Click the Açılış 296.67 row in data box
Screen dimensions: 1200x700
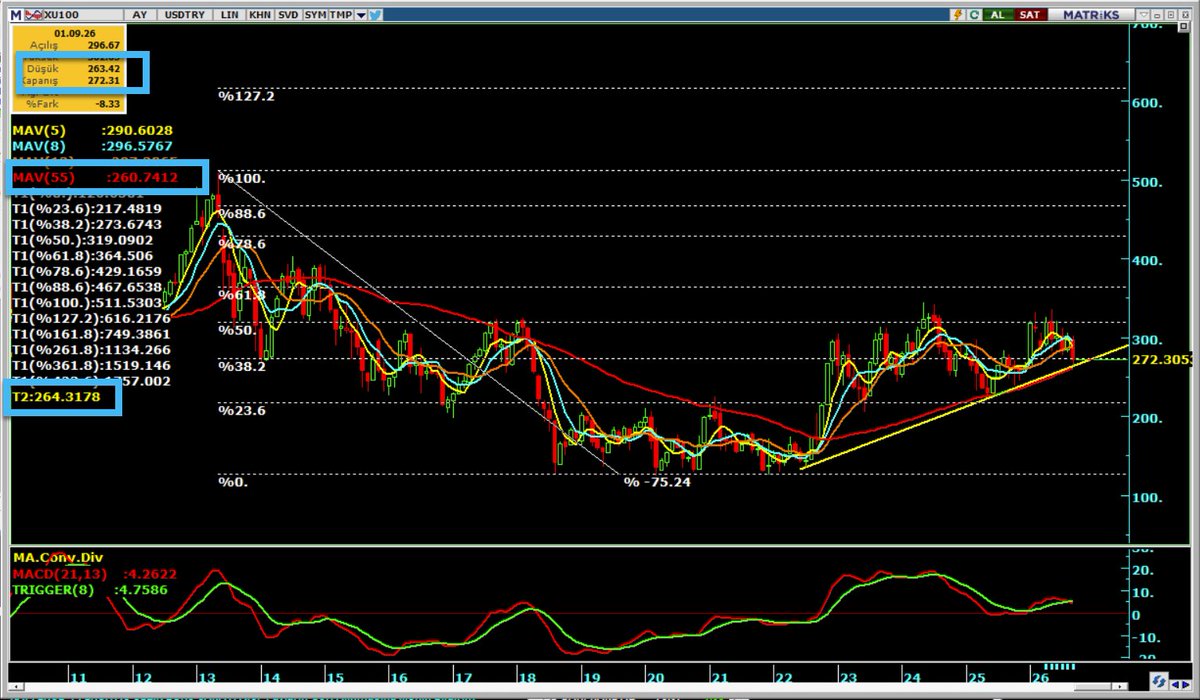pyautogui.click(x=75, y=46)
